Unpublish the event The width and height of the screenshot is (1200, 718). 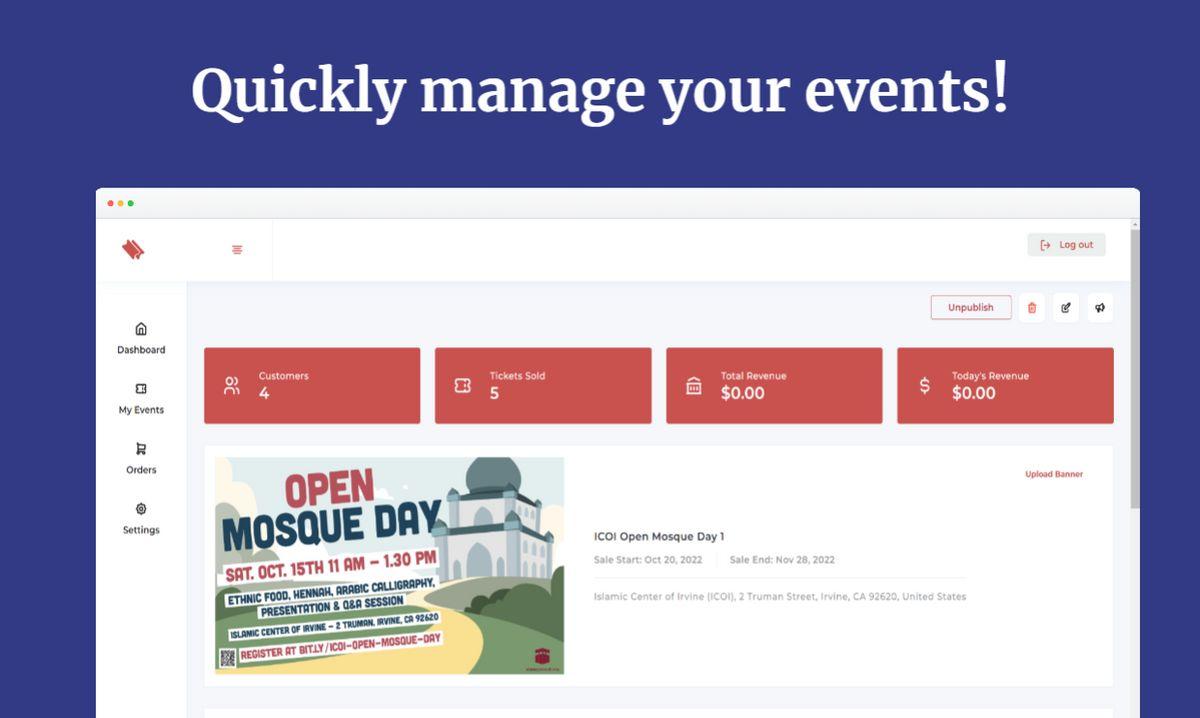[970, 308]
